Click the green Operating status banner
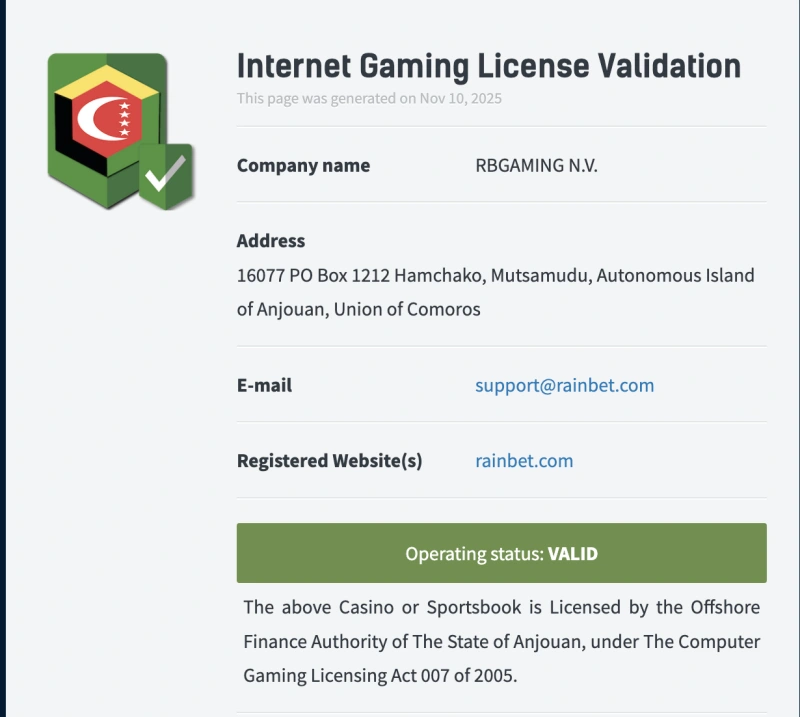The height and width of the screenshot is (717, 800). coord(501,553)
